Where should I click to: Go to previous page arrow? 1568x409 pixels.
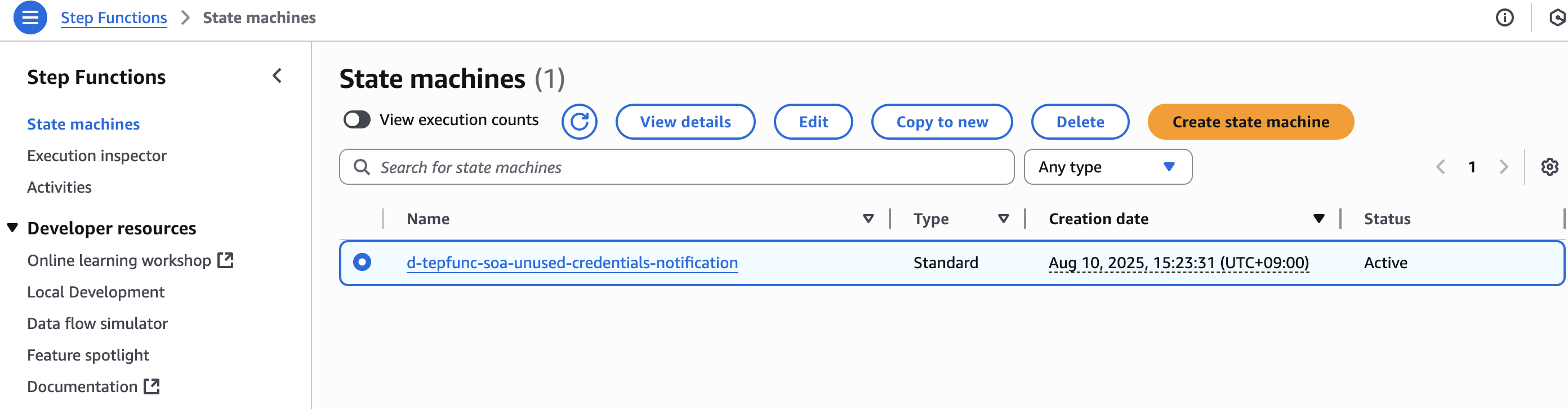pos(1440,167)
